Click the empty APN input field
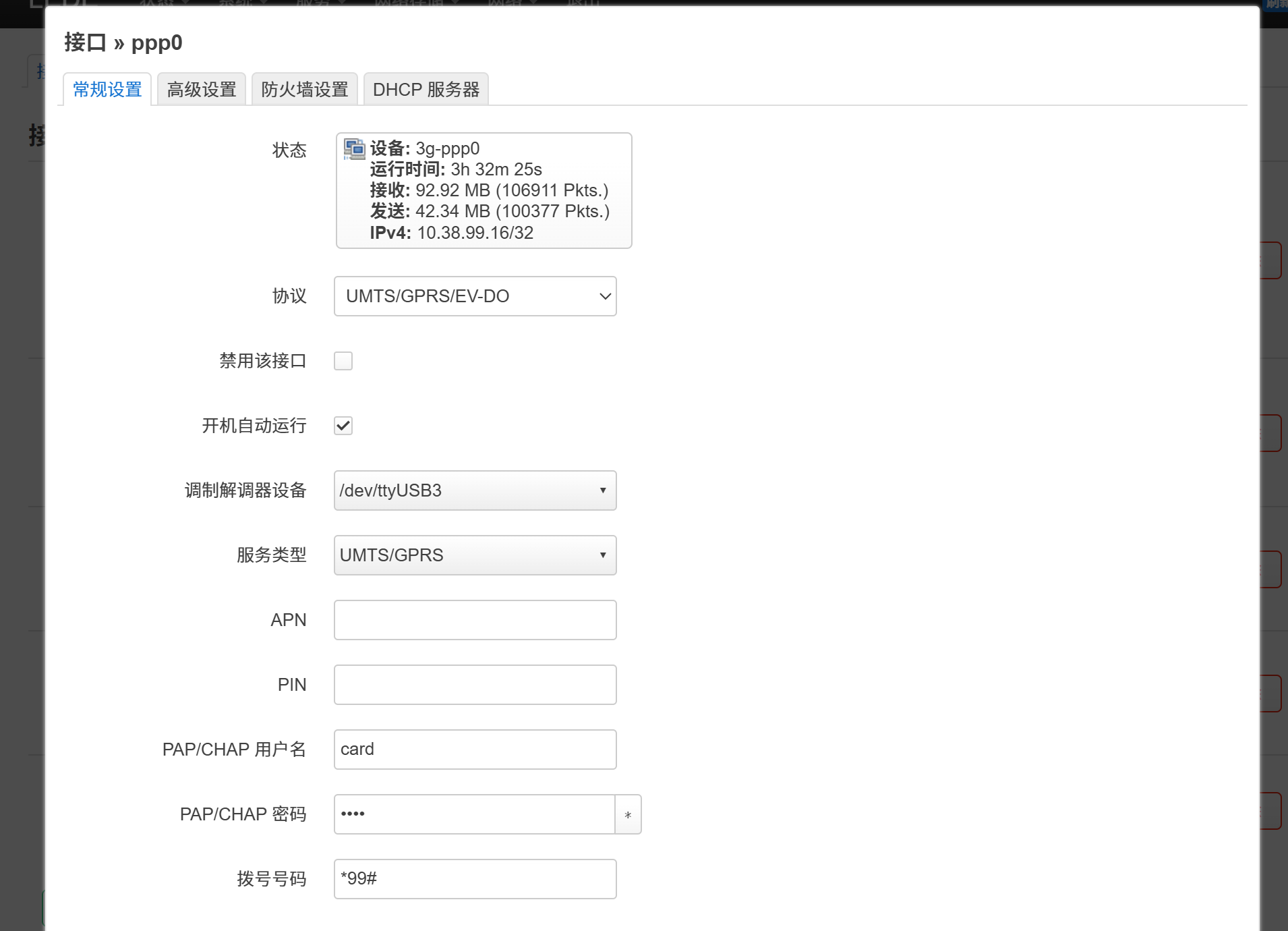Viewport: 1288px width, 931px height. coord(474,619)
